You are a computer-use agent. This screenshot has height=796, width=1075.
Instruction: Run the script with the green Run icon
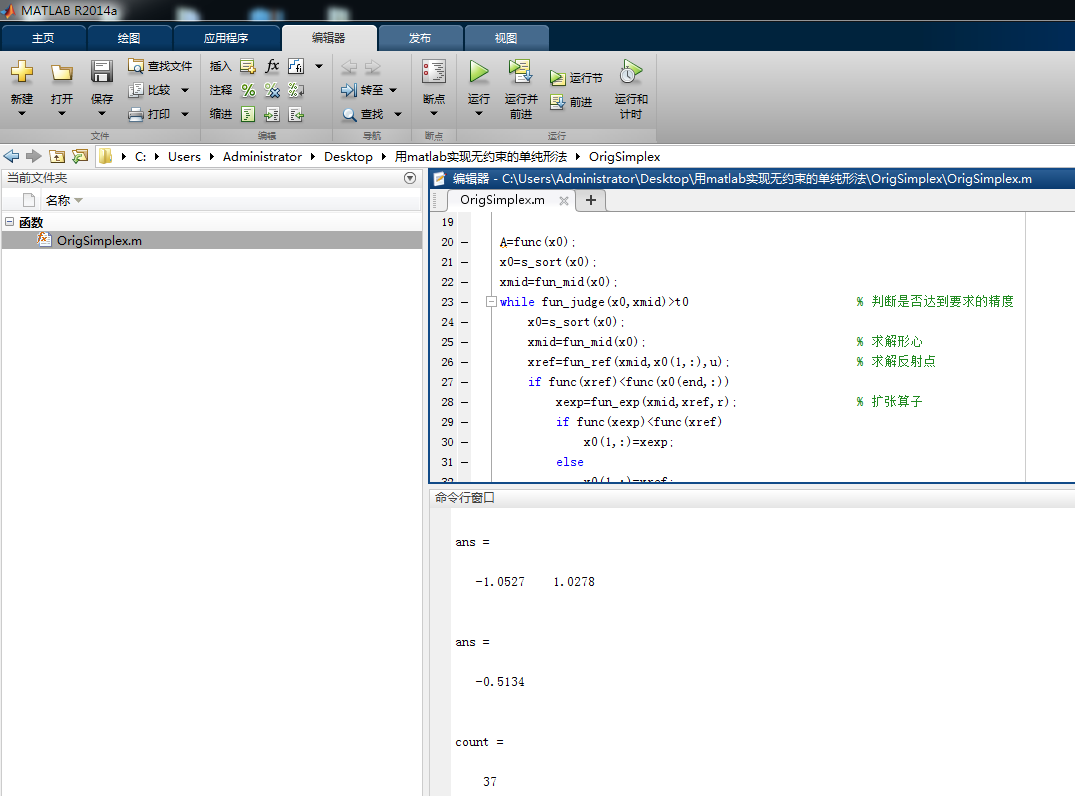(479, 71)
